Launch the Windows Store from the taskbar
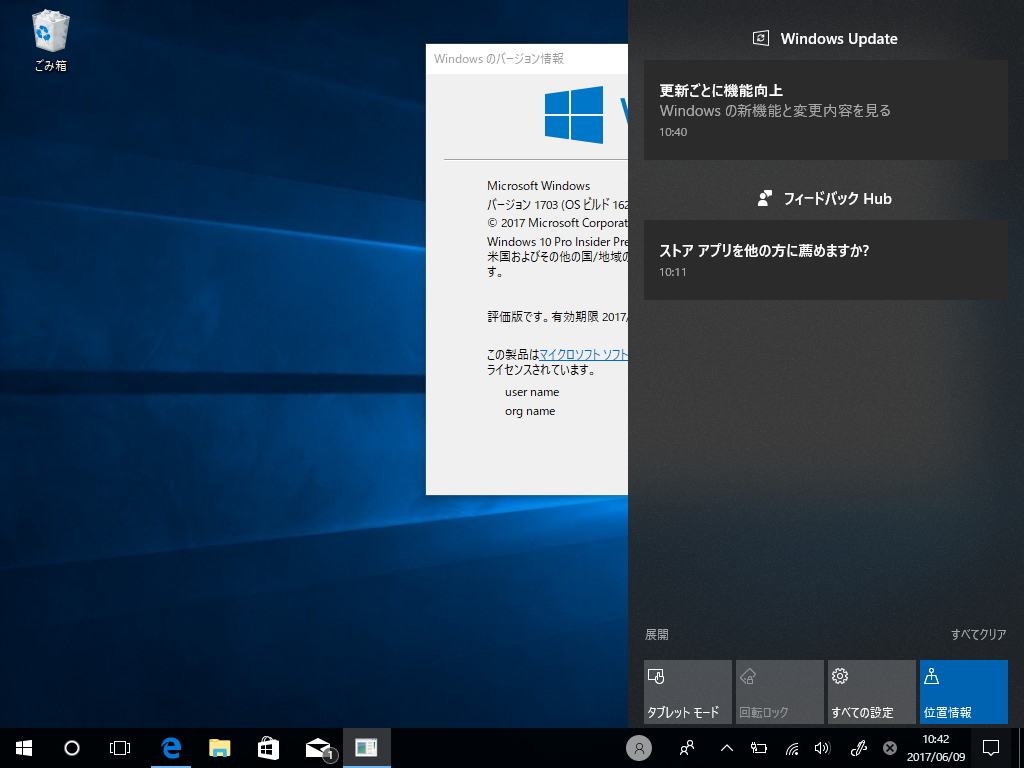This screenshot has height=768, width=1024. coord(268,747)
